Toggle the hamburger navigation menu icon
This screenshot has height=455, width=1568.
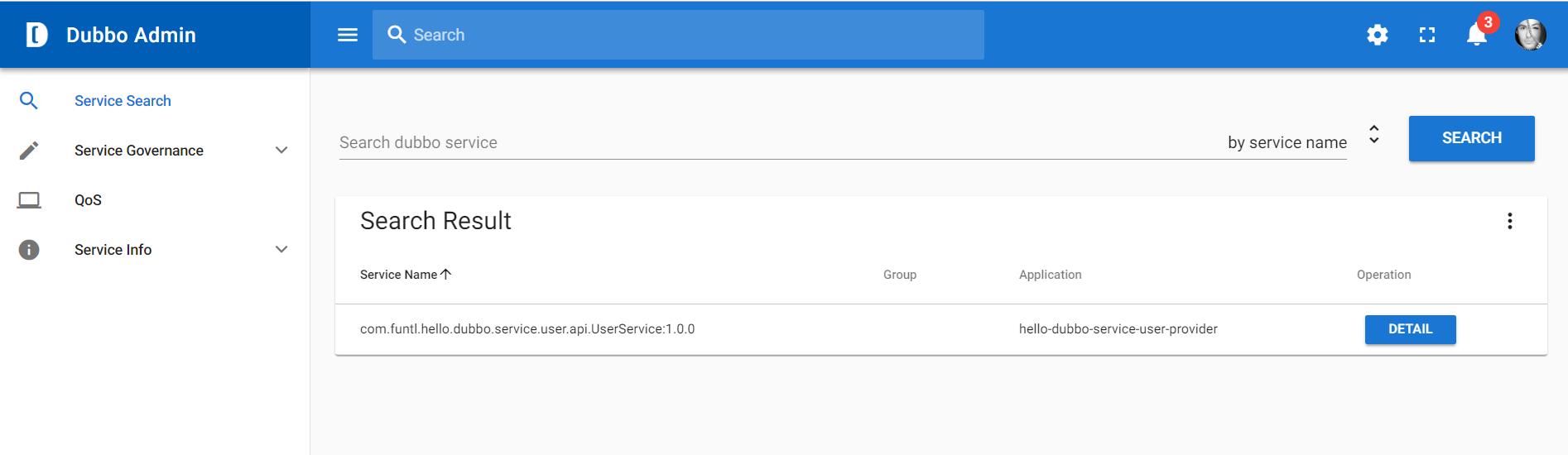348,35
